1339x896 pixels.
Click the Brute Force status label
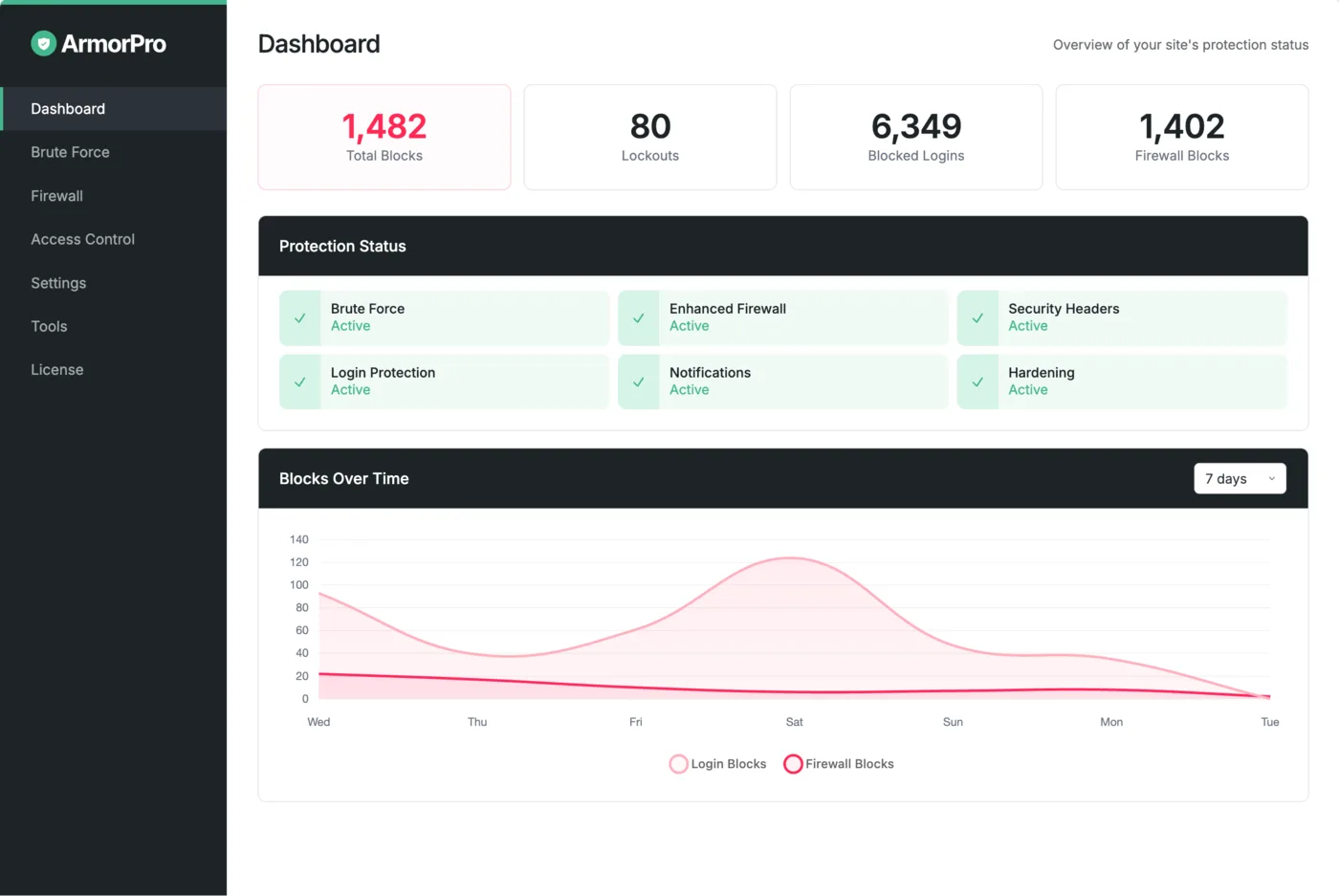[367, 309]
